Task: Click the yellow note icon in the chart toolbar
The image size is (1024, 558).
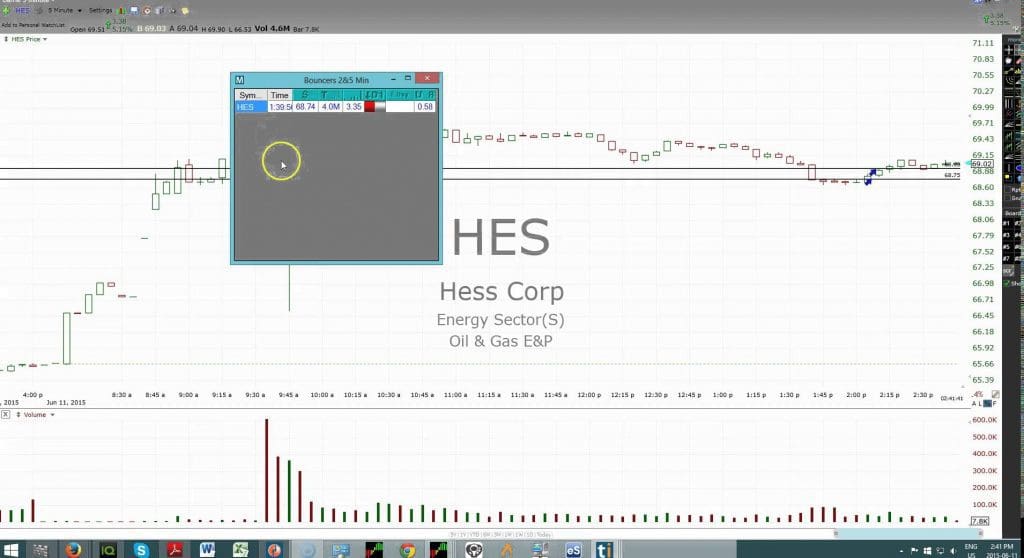Action: click(x=185, y=11)
